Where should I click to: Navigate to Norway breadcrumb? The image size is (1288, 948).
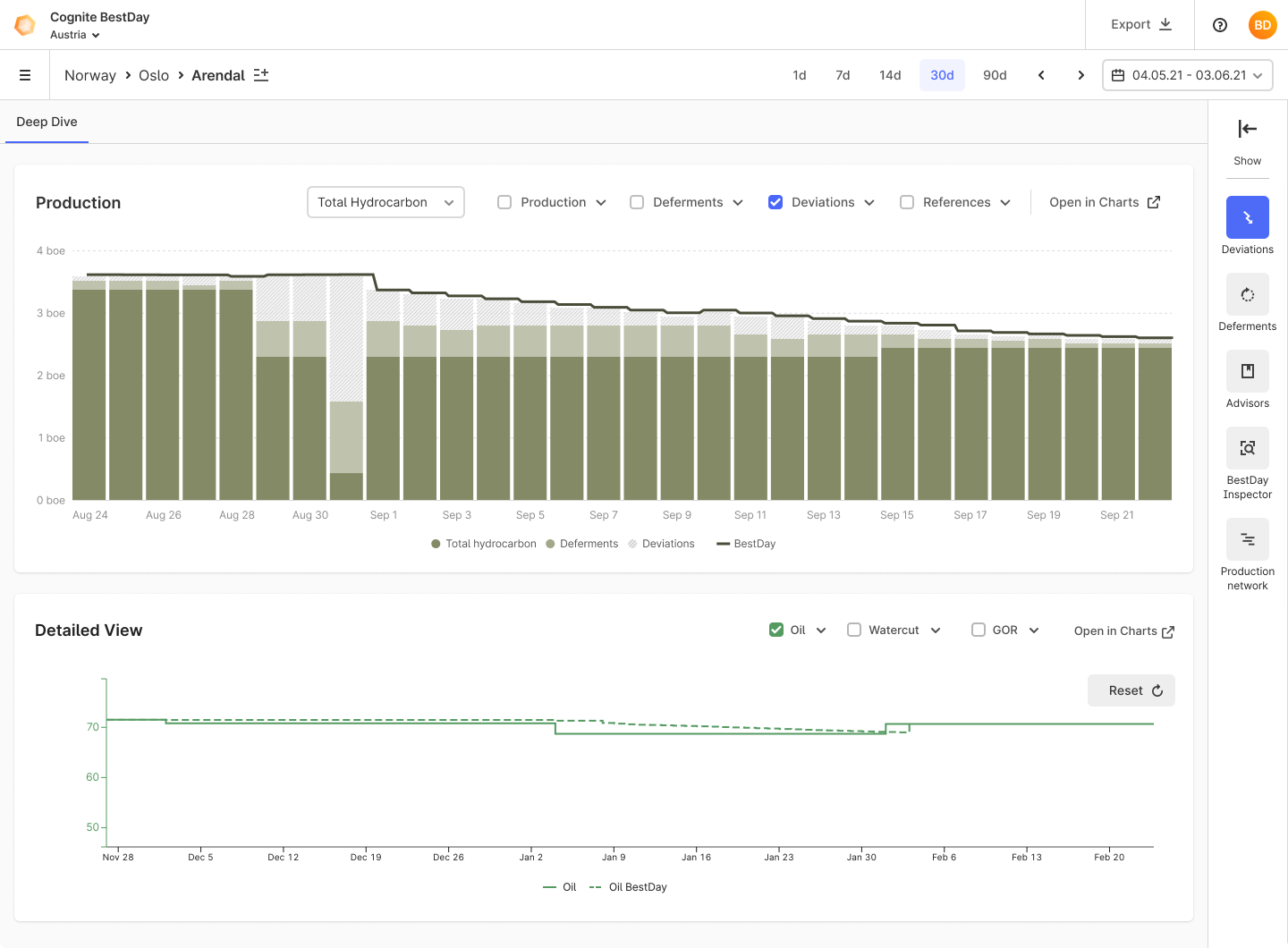(90, 75)
